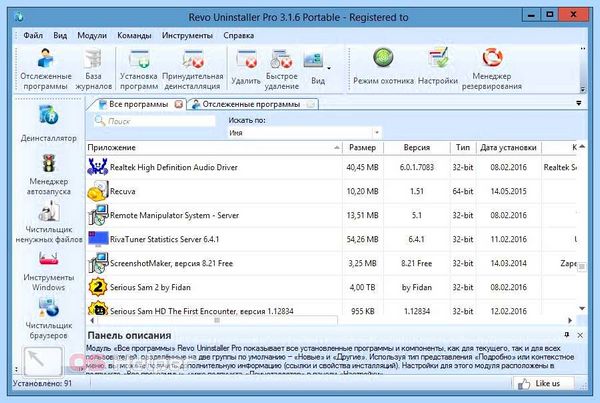Viewport: 600px width, 403px height.
Task: Open the Модули menu
Action: coord(92,36)
